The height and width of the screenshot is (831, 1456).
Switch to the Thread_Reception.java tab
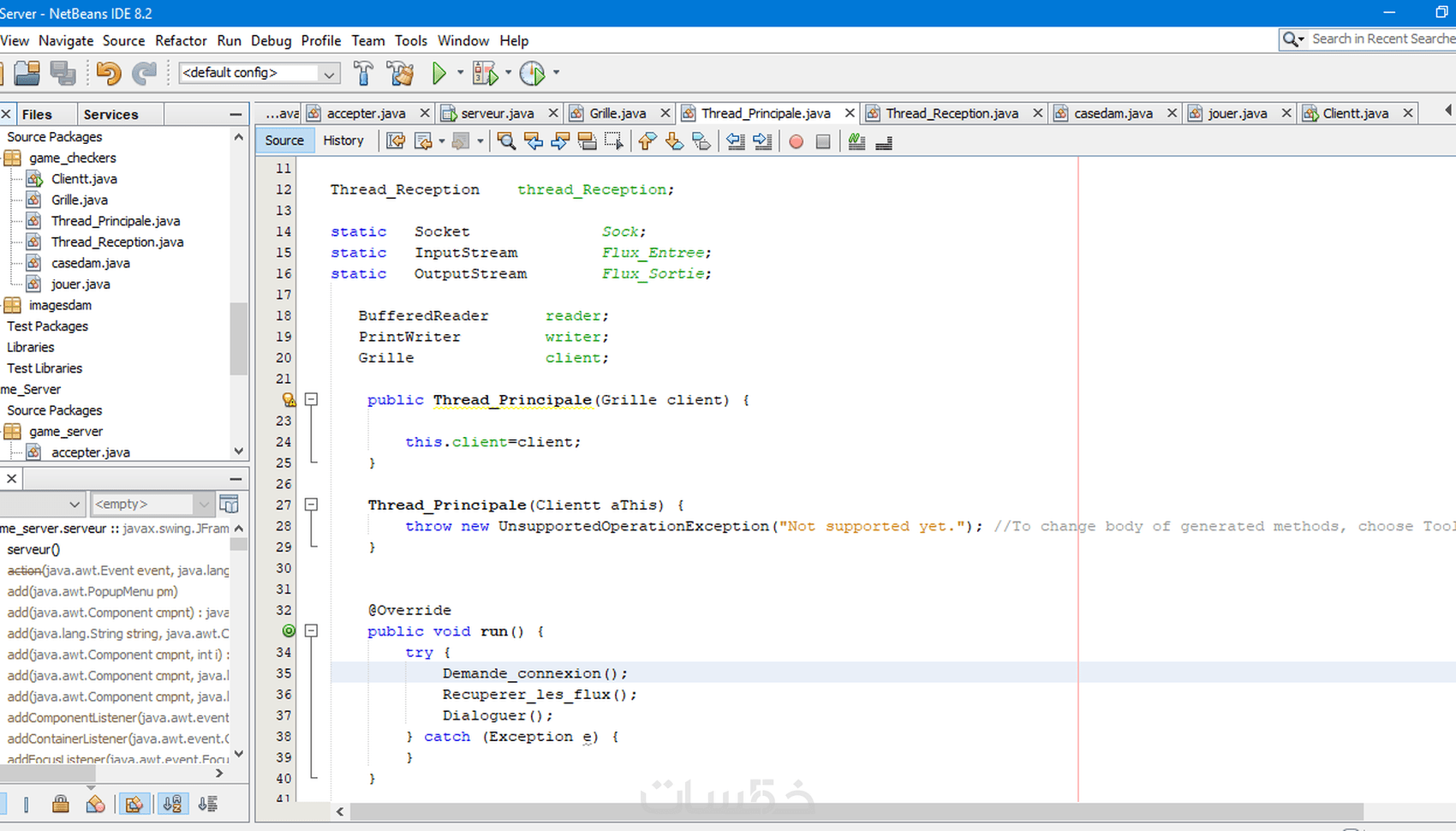tap(951, 113)
